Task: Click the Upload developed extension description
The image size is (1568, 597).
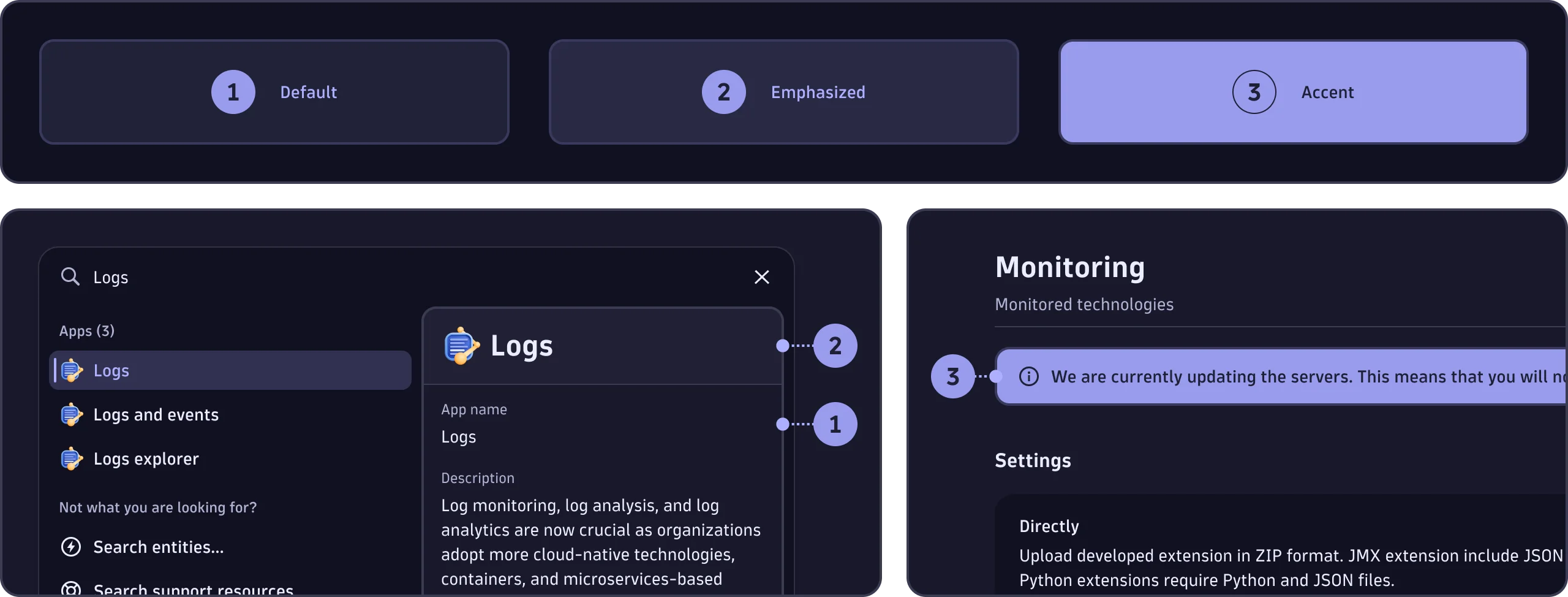Action: (x=1291, y=568)
